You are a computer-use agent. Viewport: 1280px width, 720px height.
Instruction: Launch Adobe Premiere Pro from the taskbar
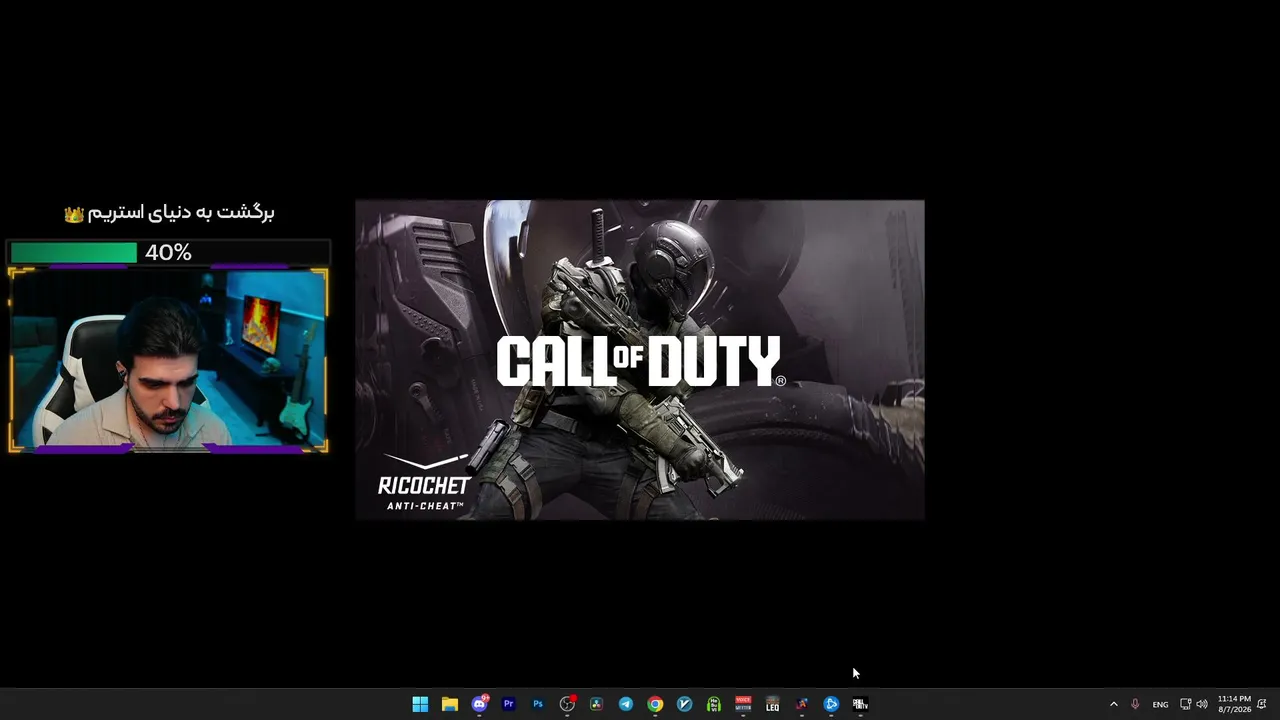pos(508,704)
